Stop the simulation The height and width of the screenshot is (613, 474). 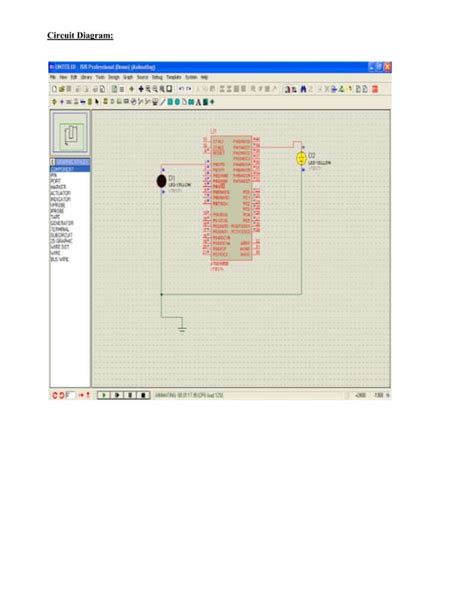click(143, 395)
